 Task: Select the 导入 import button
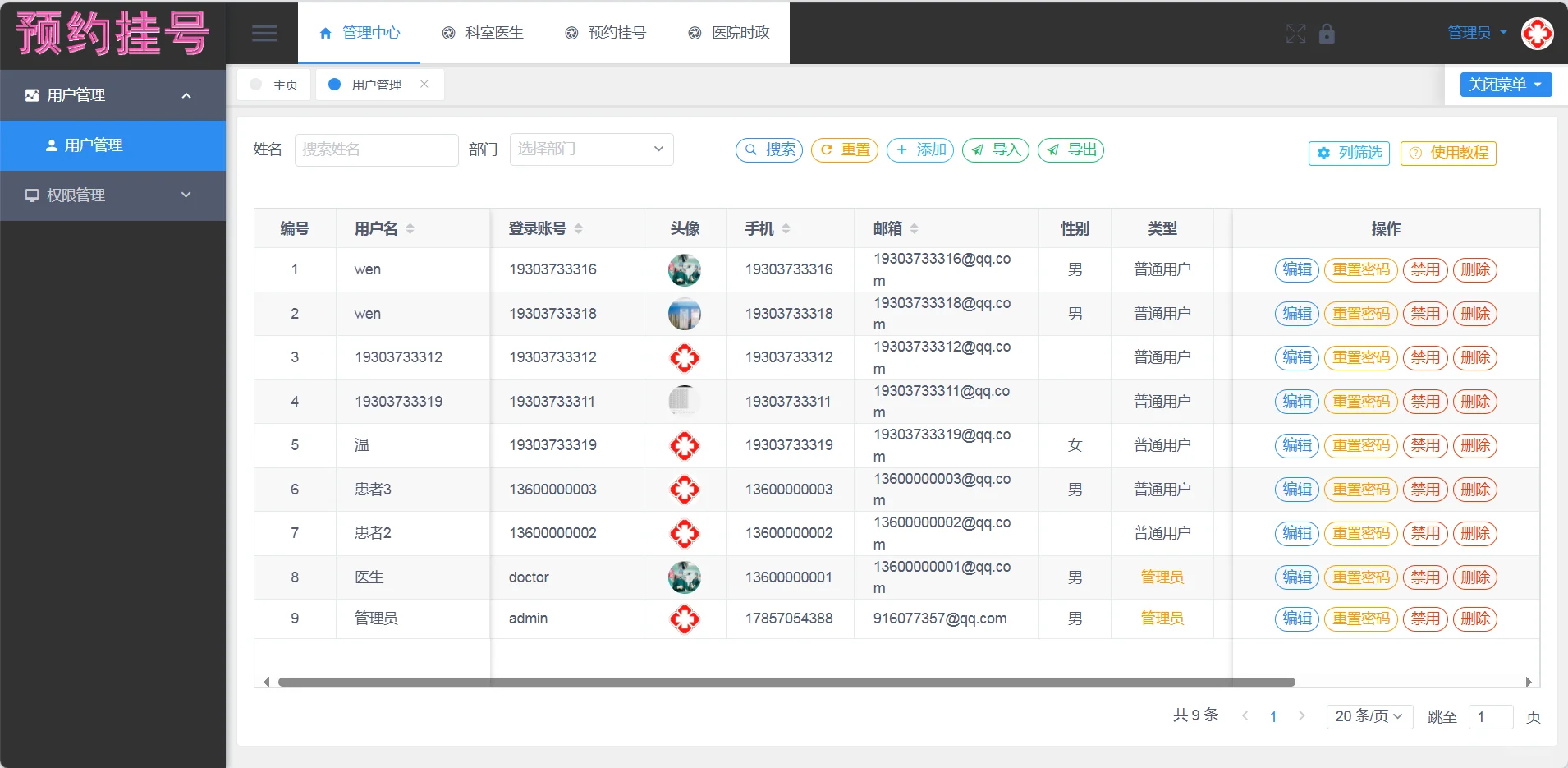click(995, 150)
